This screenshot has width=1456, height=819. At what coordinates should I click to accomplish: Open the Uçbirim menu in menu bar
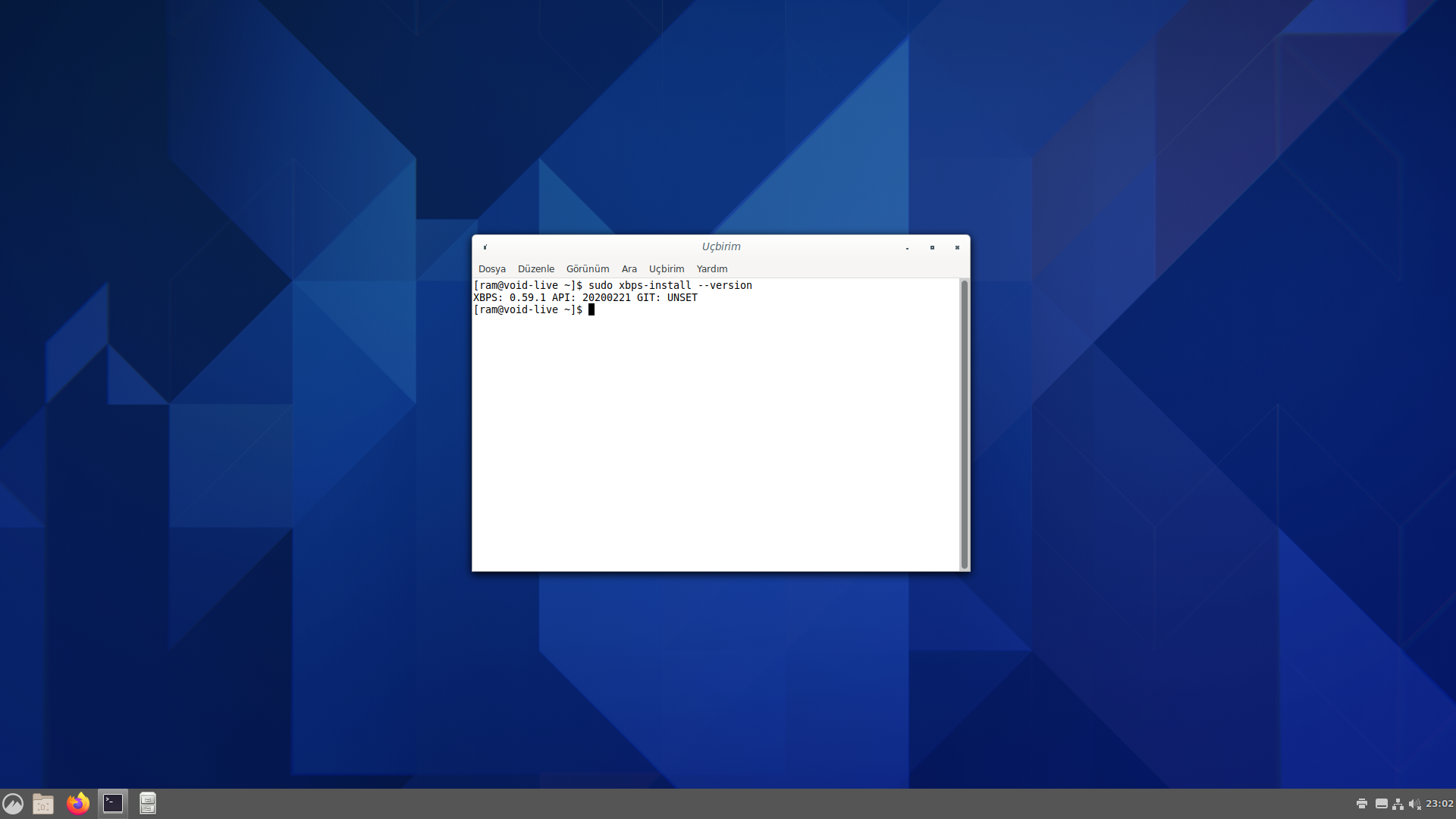pos(667,269)
